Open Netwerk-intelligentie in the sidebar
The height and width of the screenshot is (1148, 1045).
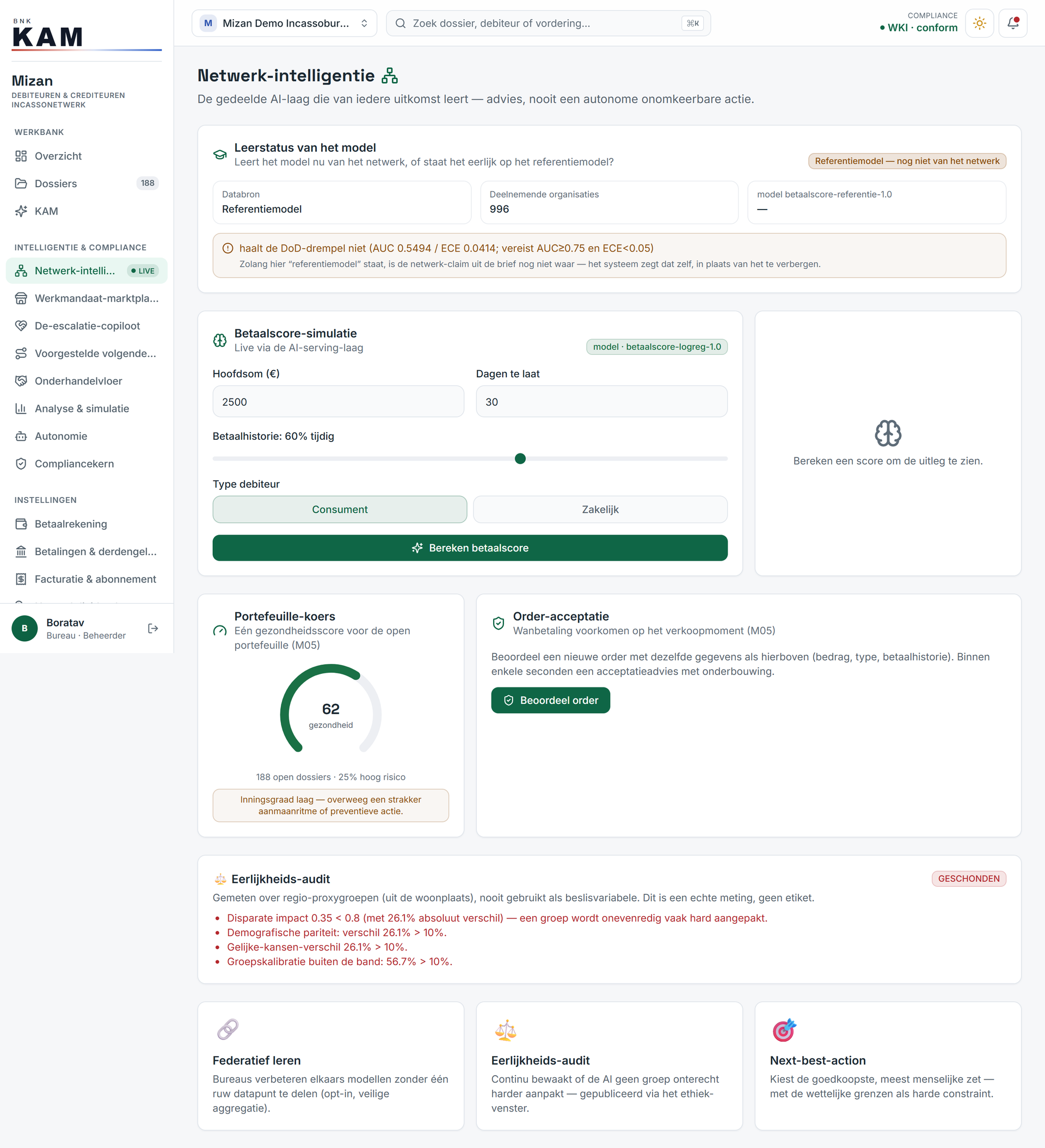click(87, 271)
